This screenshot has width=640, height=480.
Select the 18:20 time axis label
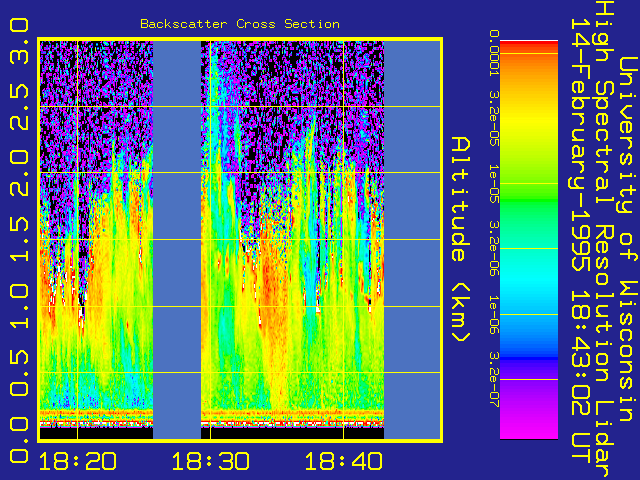pyautogui.click(x=78, y=462)
